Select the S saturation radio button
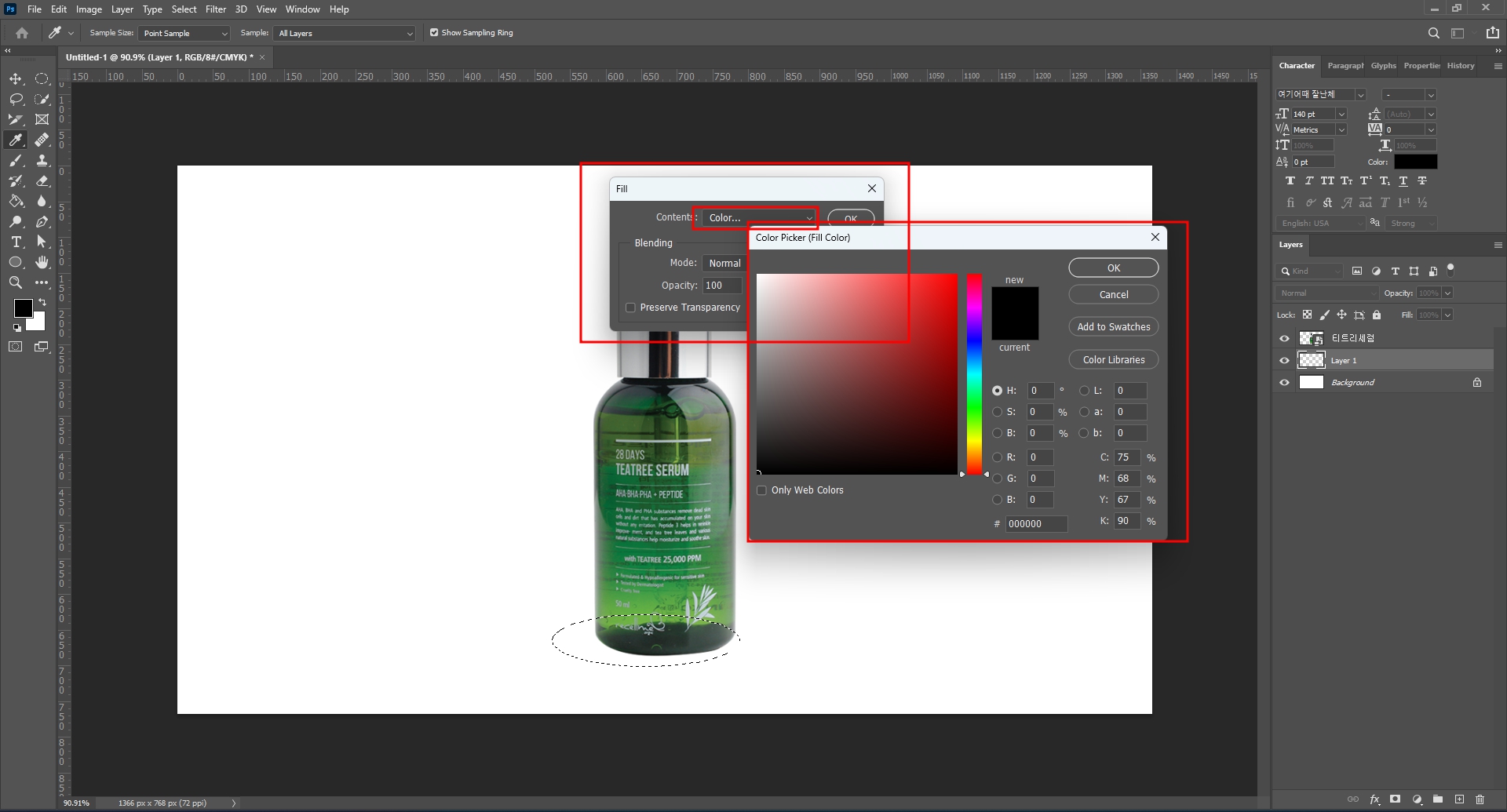The image size is (1507, 812). click(x=997, y=412)
